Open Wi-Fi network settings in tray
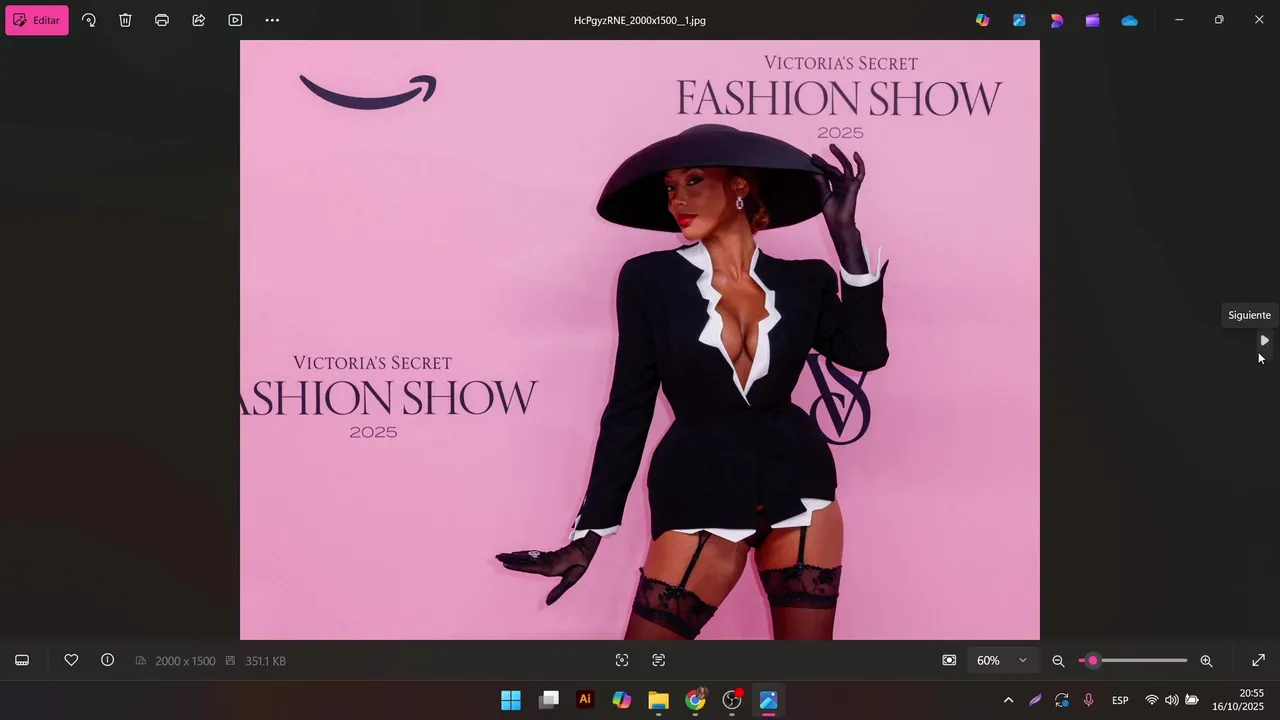This screenshot has width=1280, height=720. (x=1152, y=700)
